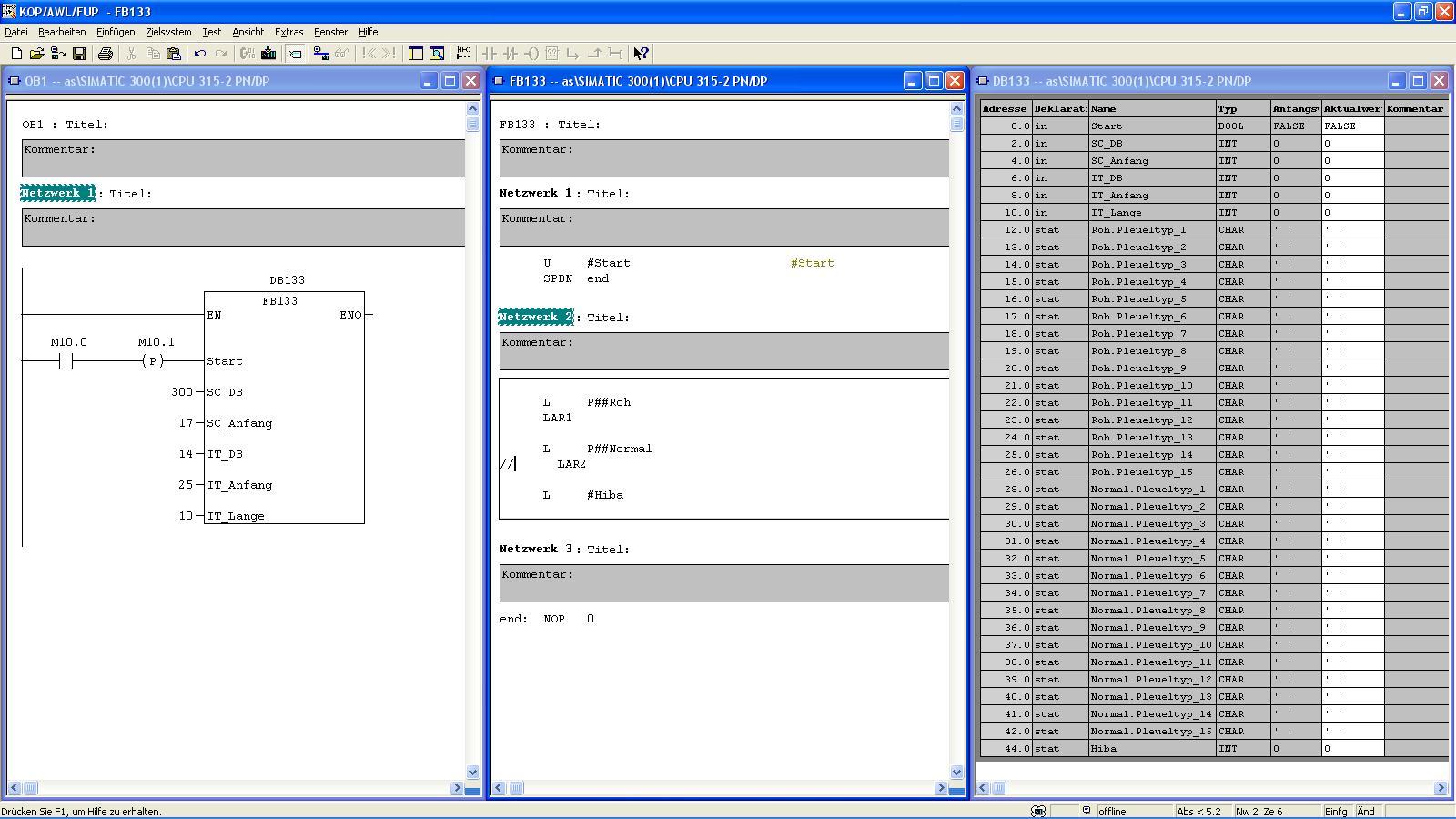
Task: Click the Kommentar column header in DB133
Action: 1416,109
